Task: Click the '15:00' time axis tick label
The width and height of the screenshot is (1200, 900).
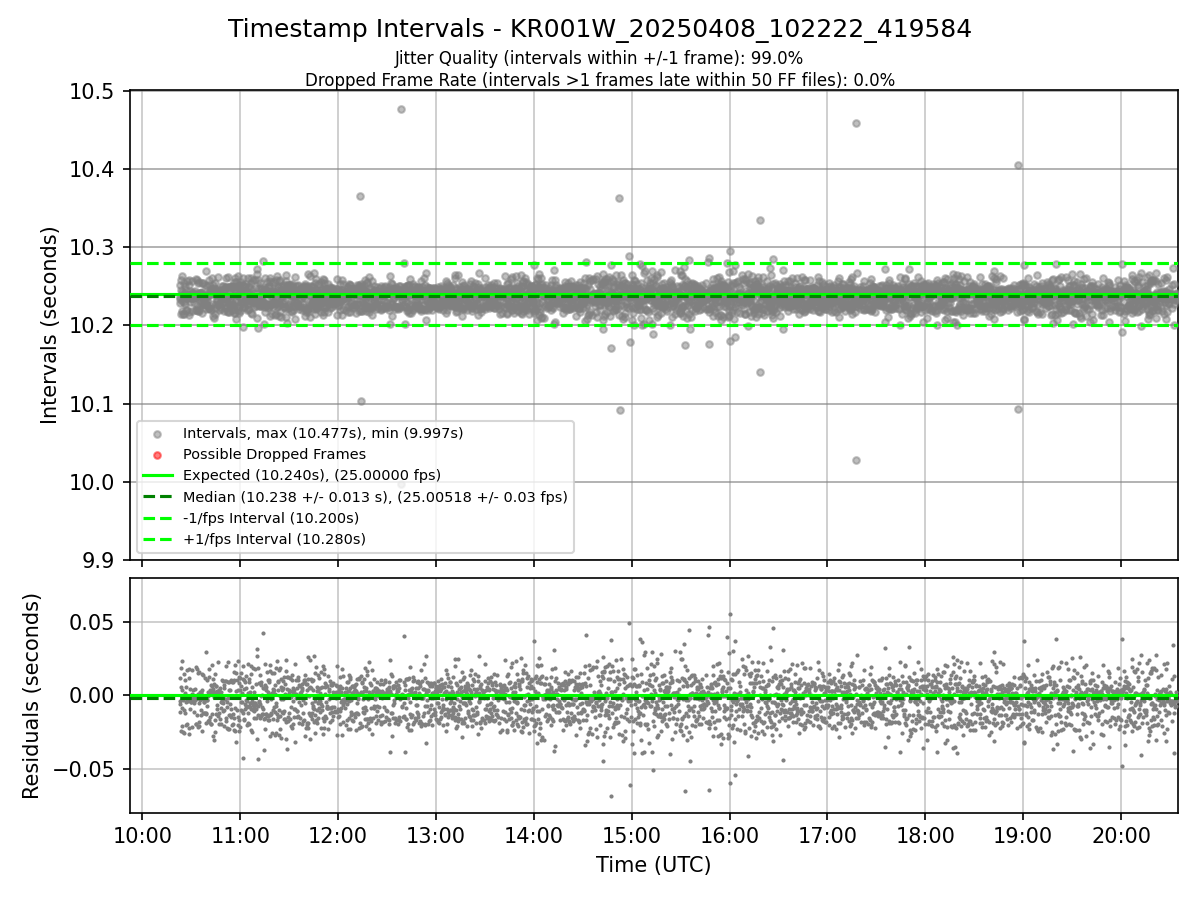Action: pos(631,835)
